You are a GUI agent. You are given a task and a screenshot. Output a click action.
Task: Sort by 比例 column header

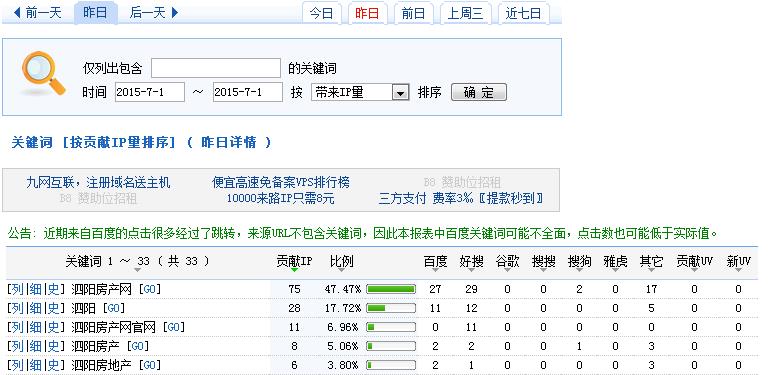pyautogui.click(x=342, y=262)
